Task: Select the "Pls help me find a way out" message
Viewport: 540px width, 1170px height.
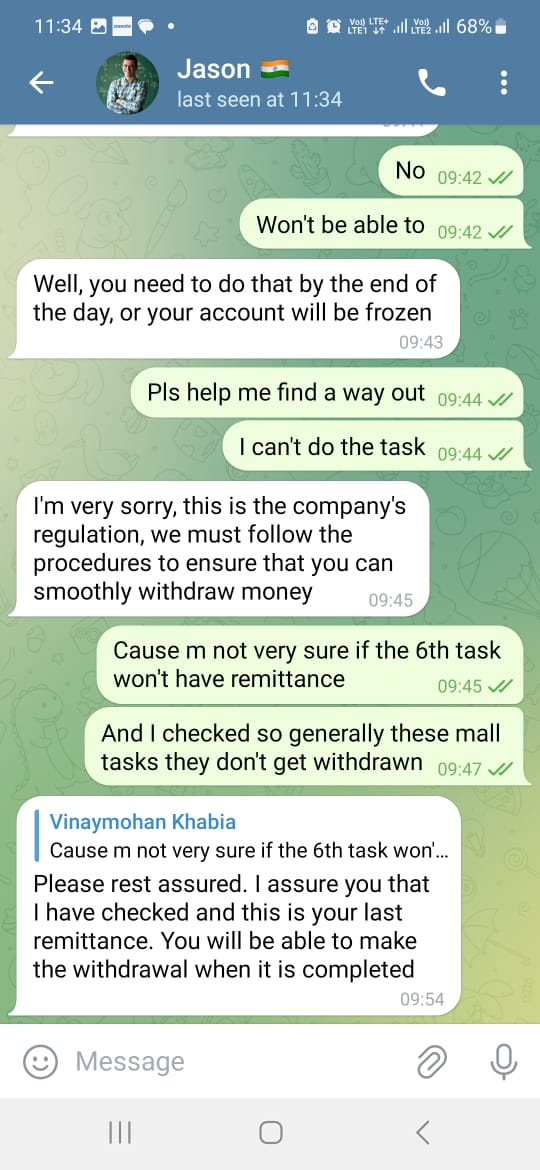Action: tap(327, 393)
